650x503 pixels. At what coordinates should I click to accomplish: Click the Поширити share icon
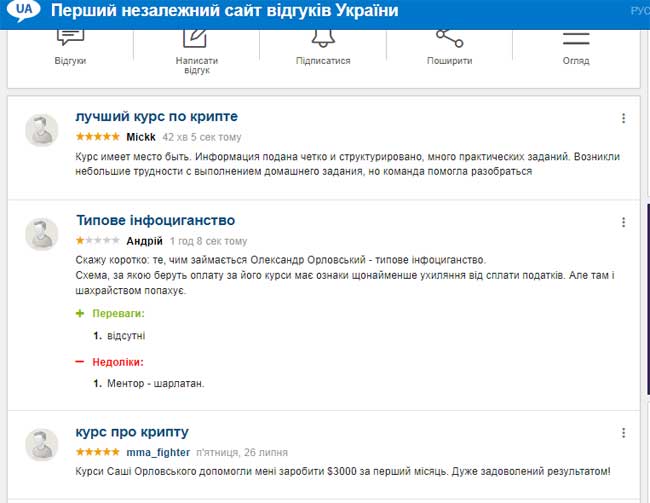(449, 38)
